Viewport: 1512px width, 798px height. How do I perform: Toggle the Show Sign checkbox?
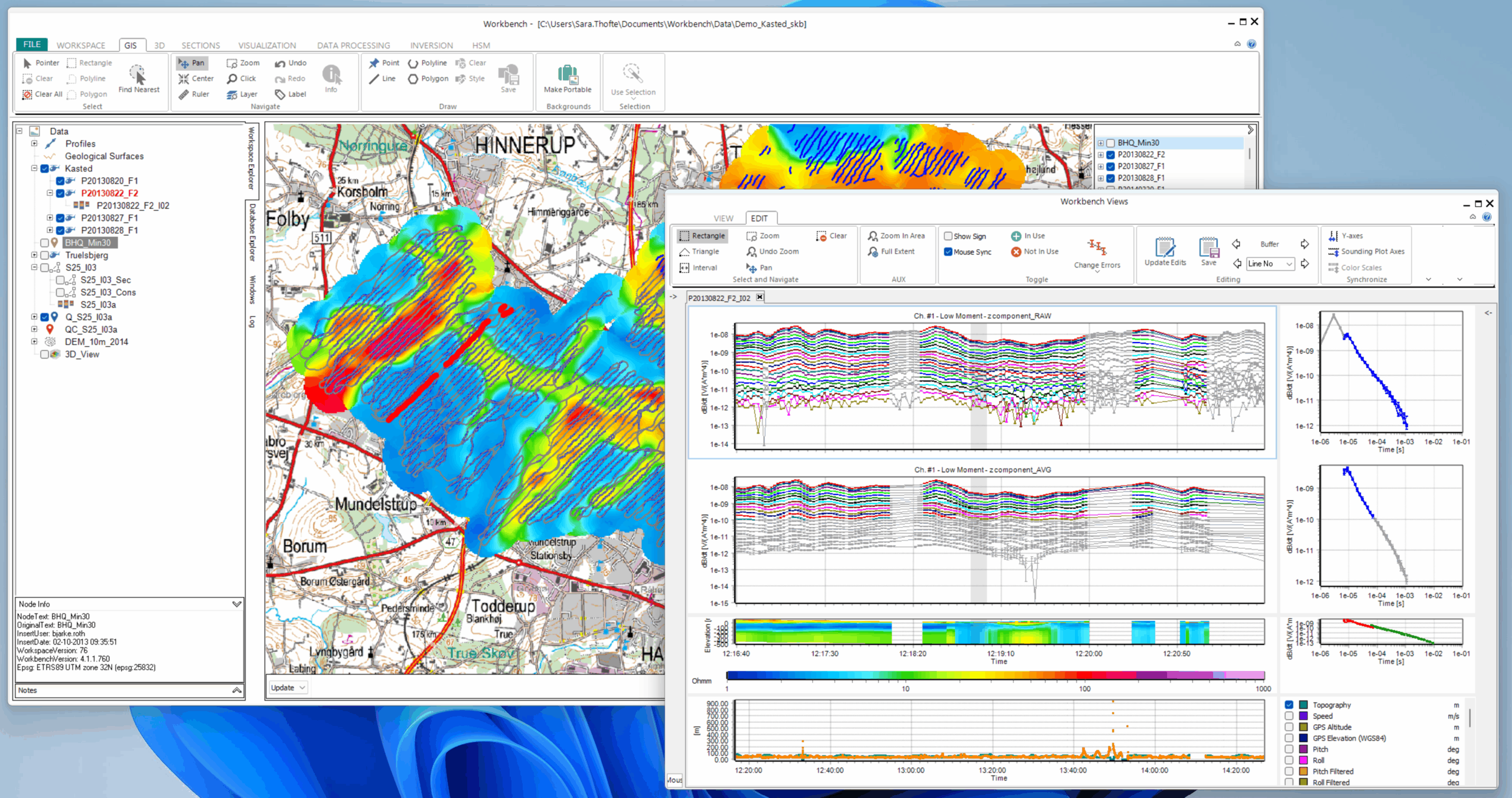[x=948, y=236]
